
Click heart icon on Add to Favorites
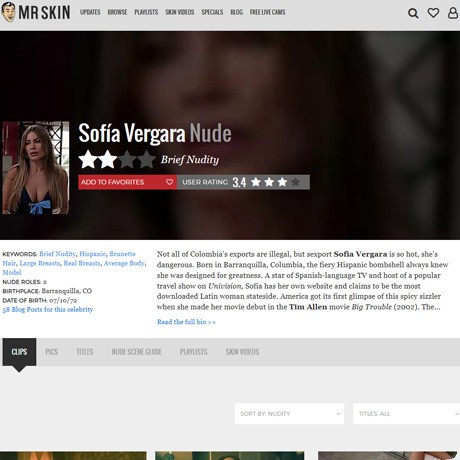point(169,182)
